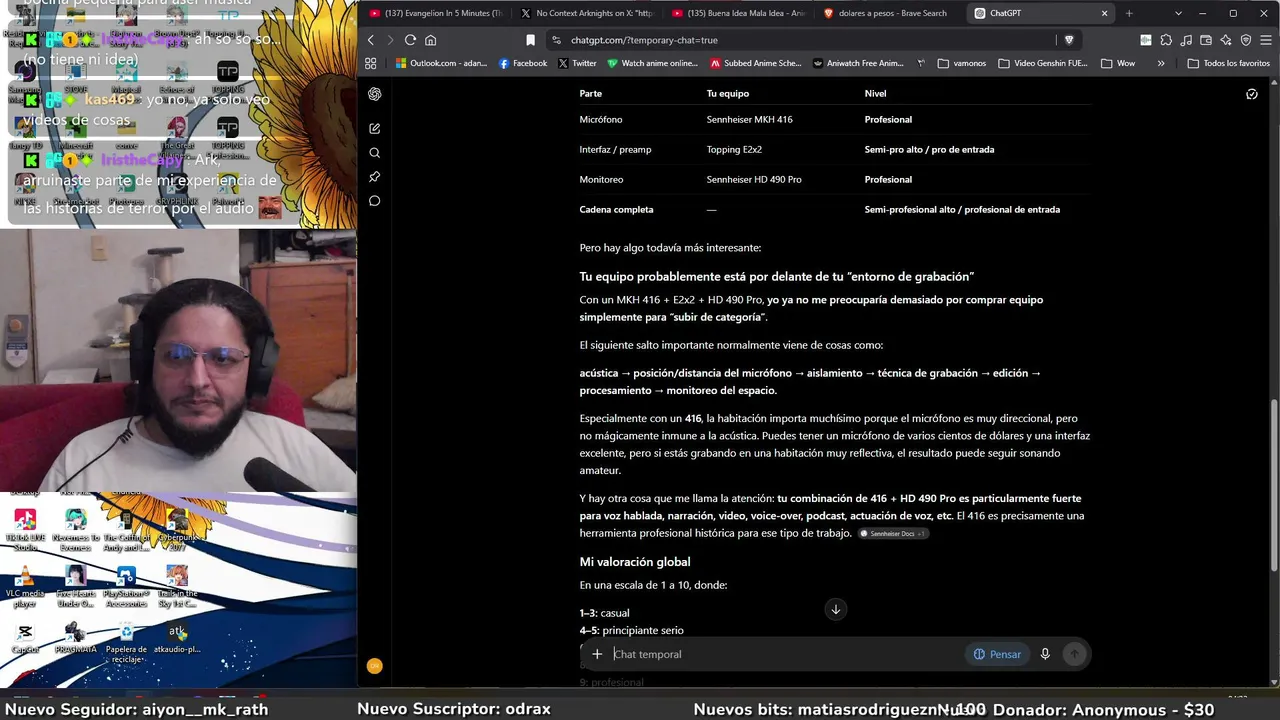Open the orange profile avatar in ChatGPT
Image resolution: width=1280 pixels, height=720 pixels.
[x=375, y=666]
